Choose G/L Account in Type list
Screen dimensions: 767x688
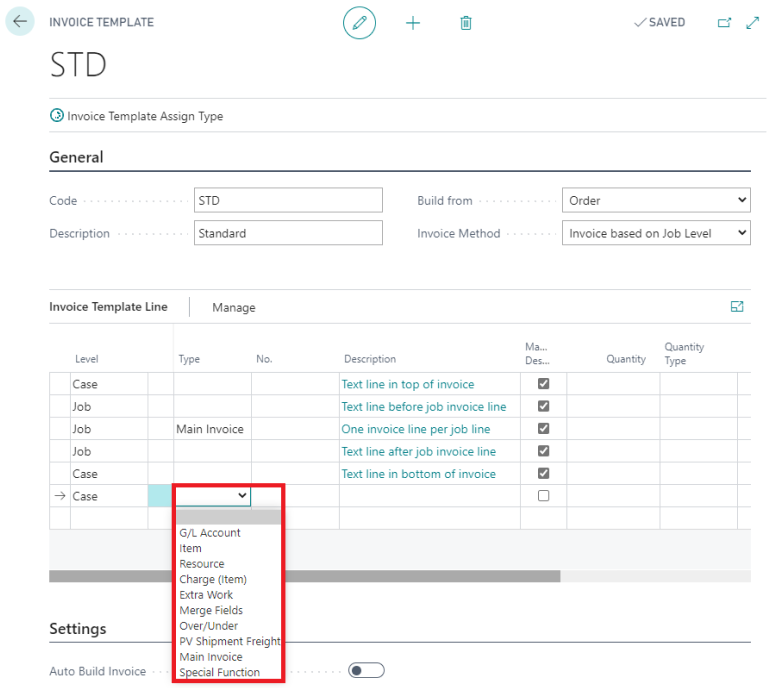pyautogui.click(x=228, y=533)
